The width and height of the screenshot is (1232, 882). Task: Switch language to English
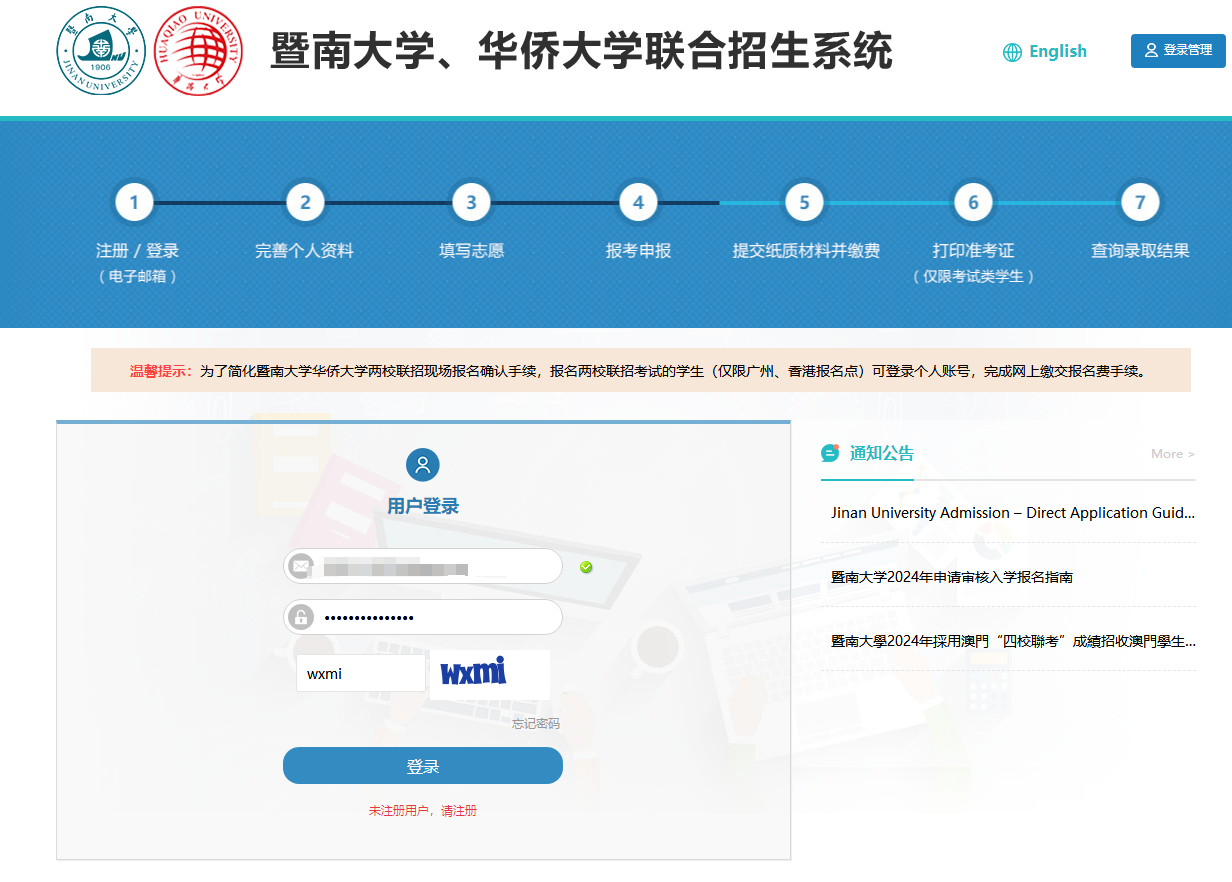click(x=1057, y=51)
